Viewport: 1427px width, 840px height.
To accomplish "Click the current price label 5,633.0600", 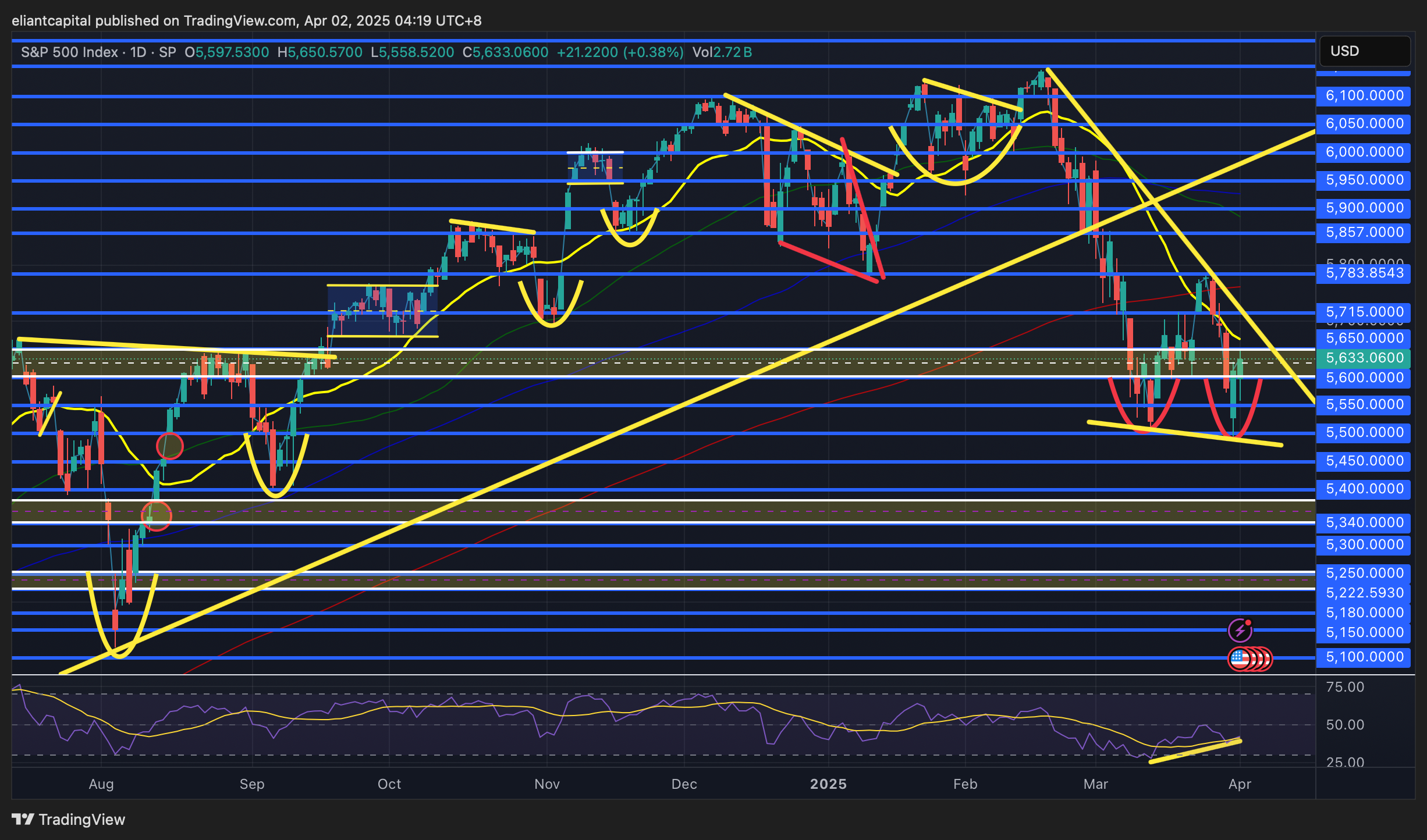I will 1364,358.
